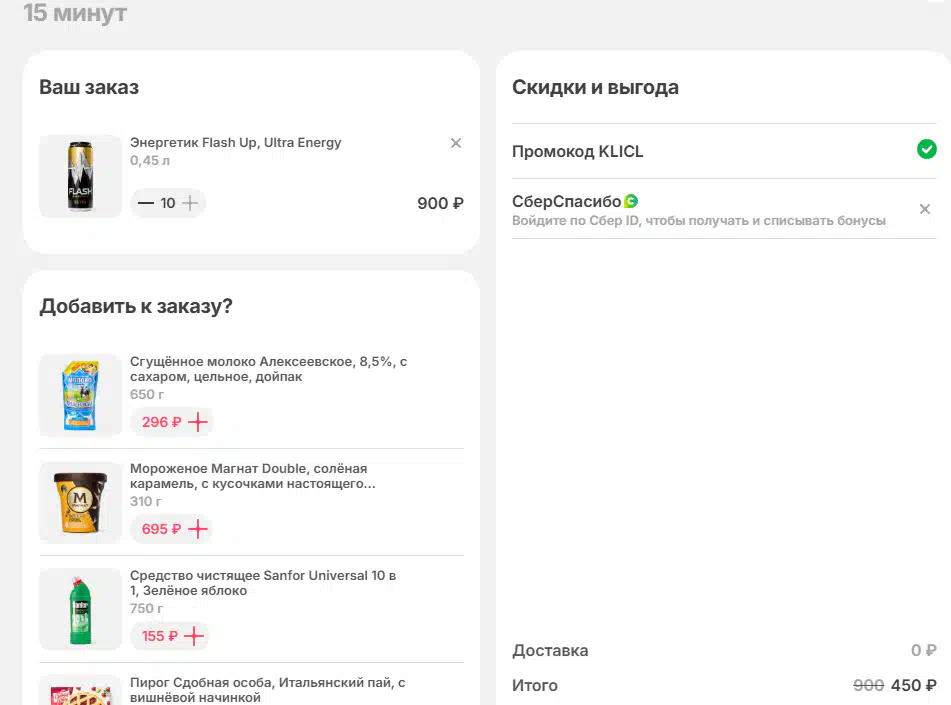Open the Flash Up energy drink thumbnail
The width and height of the screenshot is (951, 705).
80,176
